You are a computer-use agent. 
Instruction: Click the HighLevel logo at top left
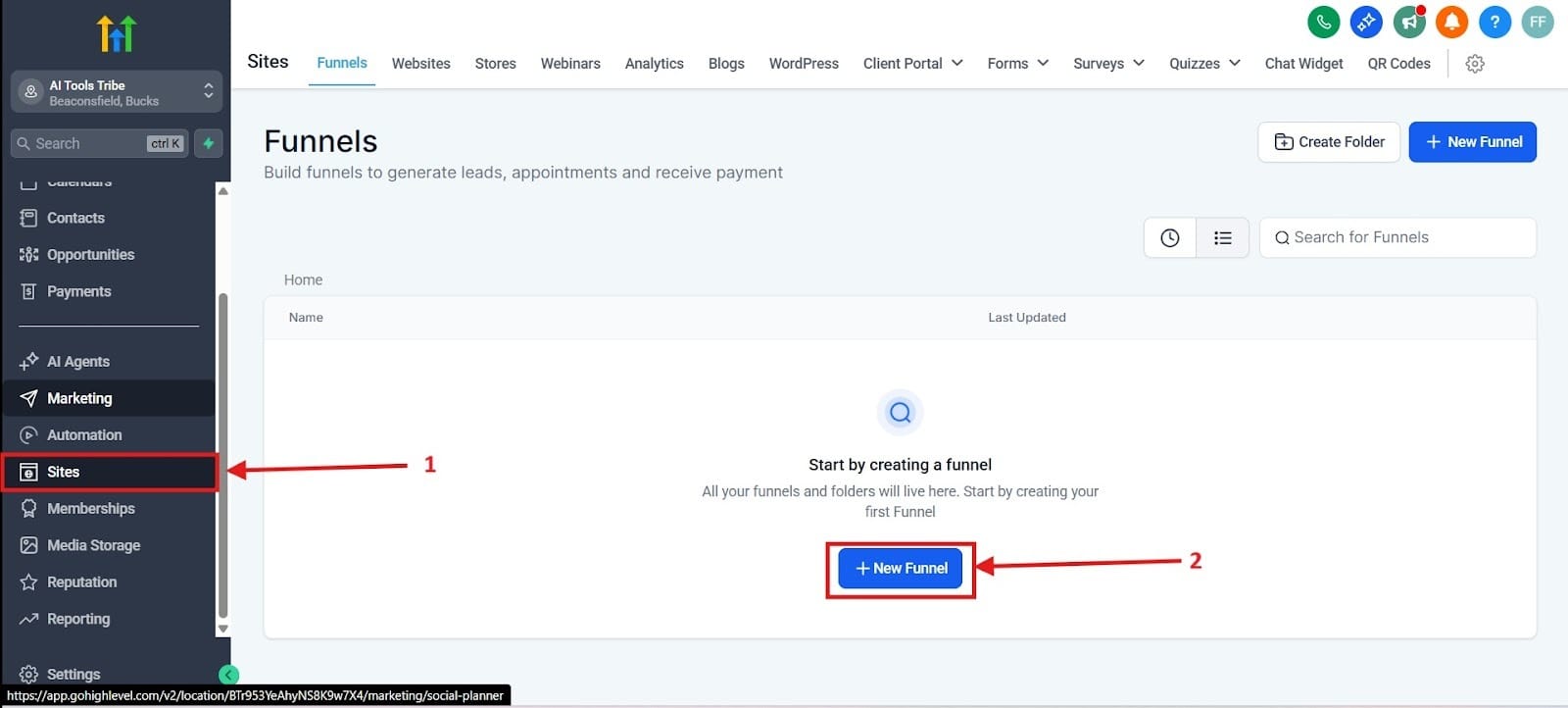point(116,34)
